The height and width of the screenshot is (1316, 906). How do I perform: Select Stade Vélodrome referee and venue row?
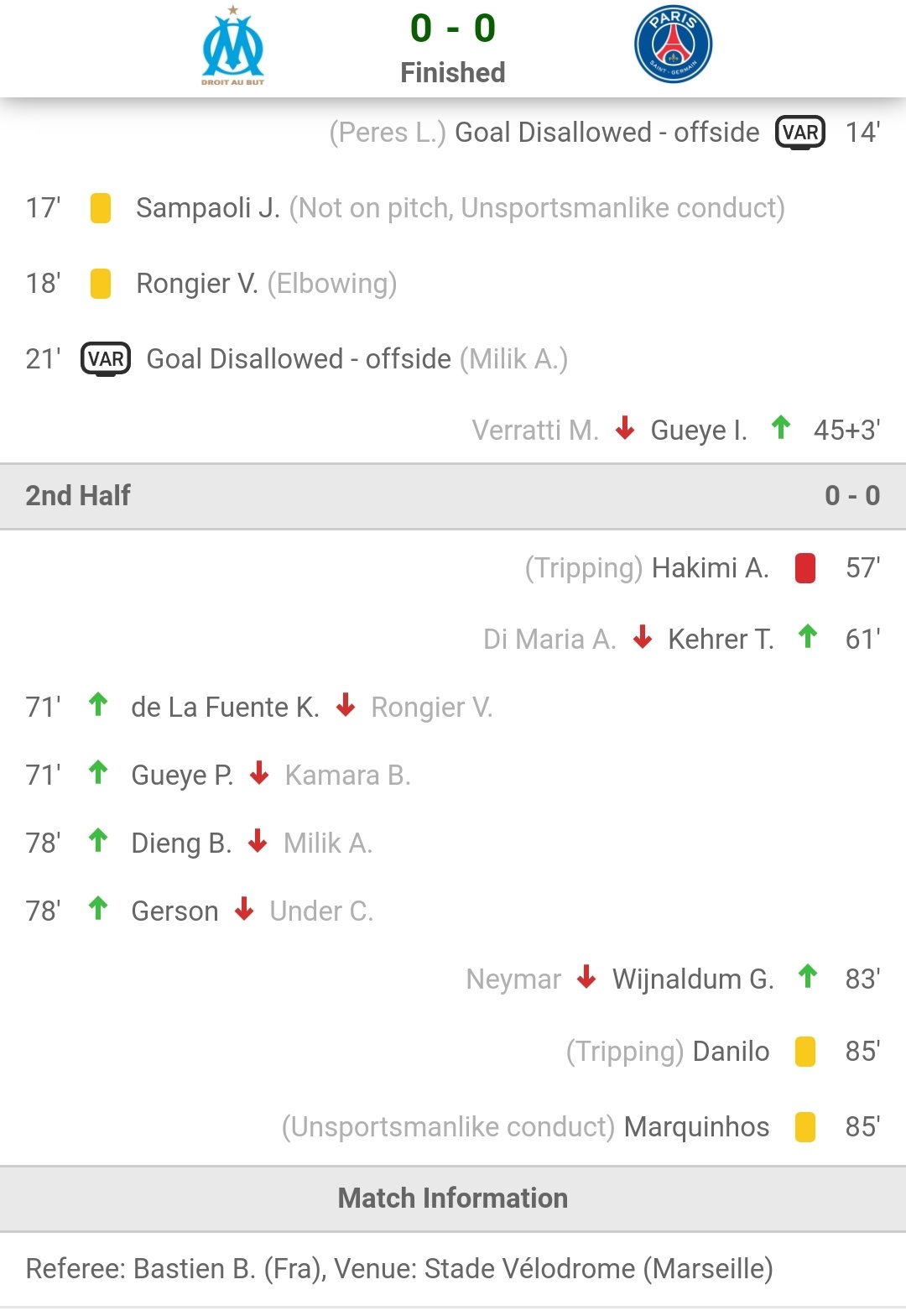(x=453, y=1269)
